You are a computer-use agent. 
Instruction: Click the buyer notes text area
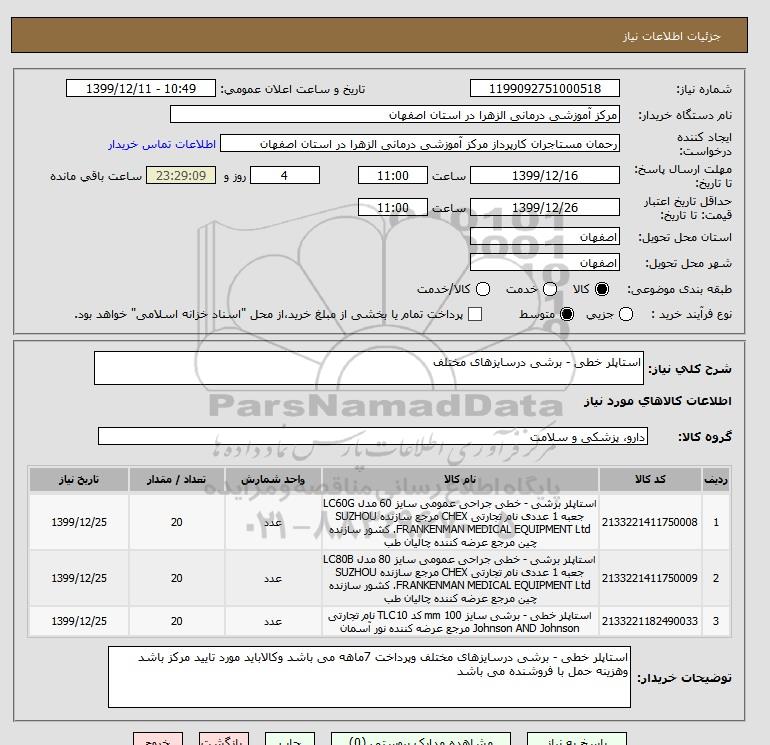[369, 677]
